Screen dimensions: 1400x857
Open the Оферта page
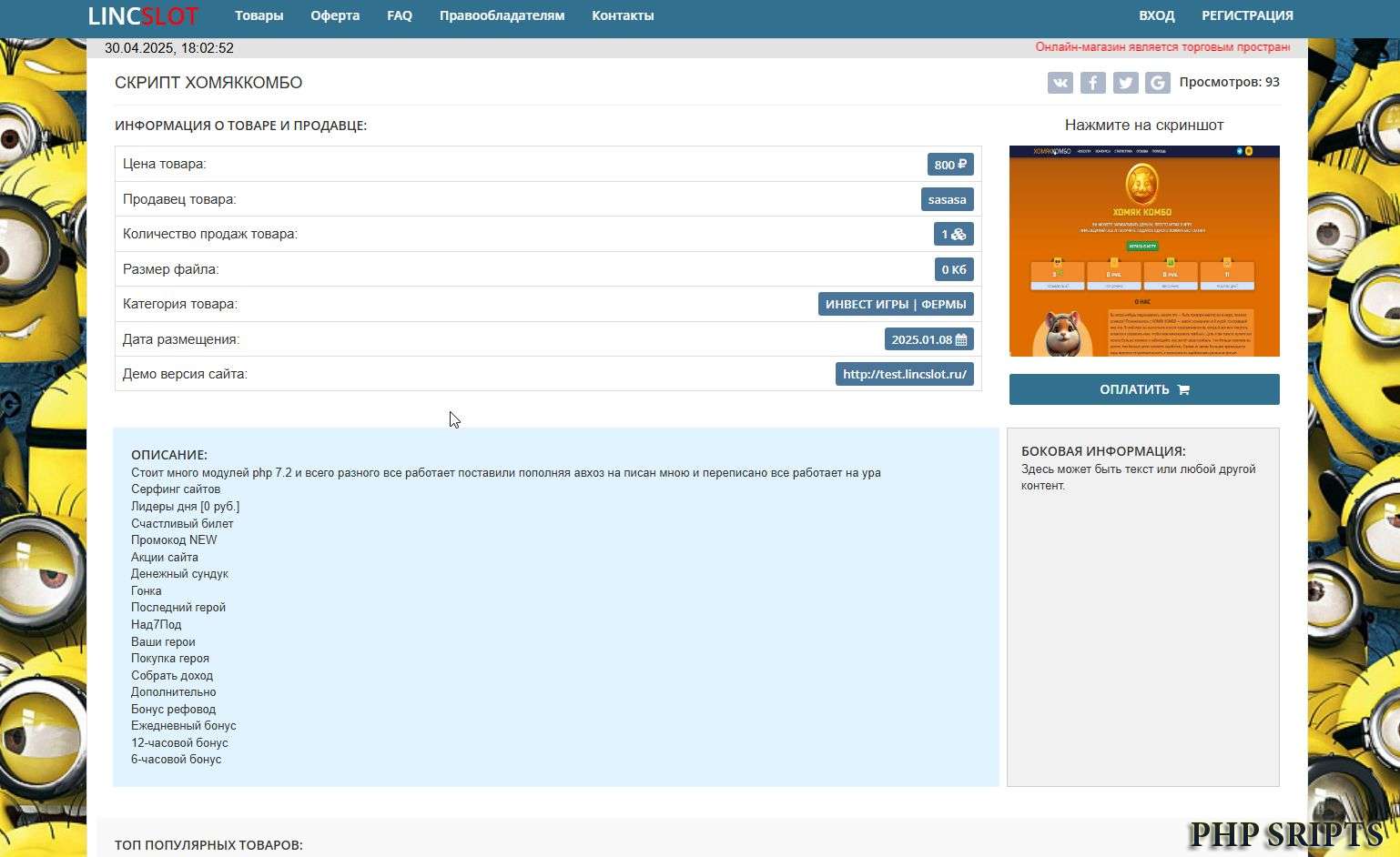[x=335, y=15]
